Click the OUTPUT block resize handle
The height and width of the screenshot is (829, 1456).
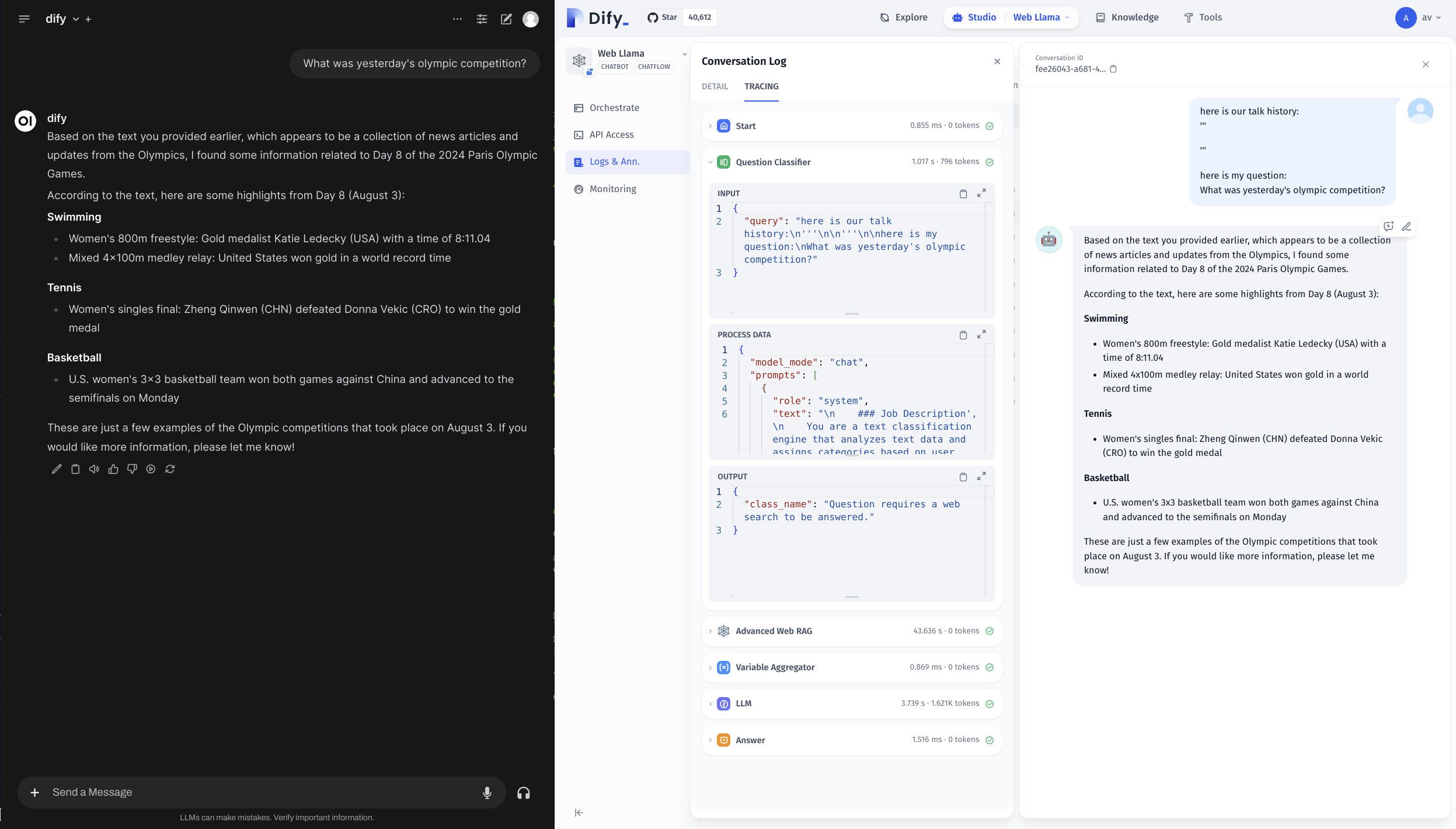click(x=852, y=597)
